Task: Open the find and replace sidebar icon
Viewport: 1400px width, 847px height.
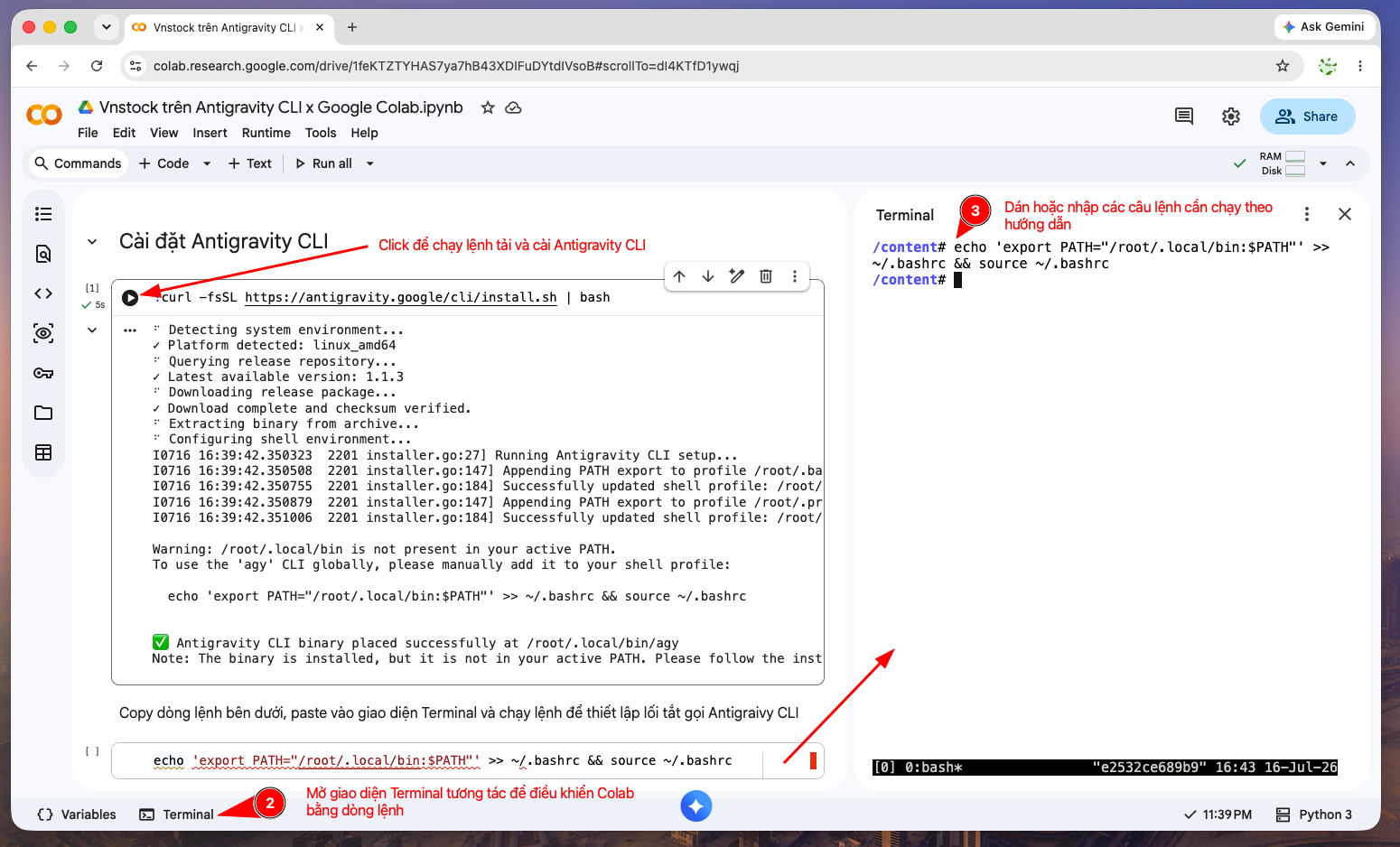Action: pos(43,254)
